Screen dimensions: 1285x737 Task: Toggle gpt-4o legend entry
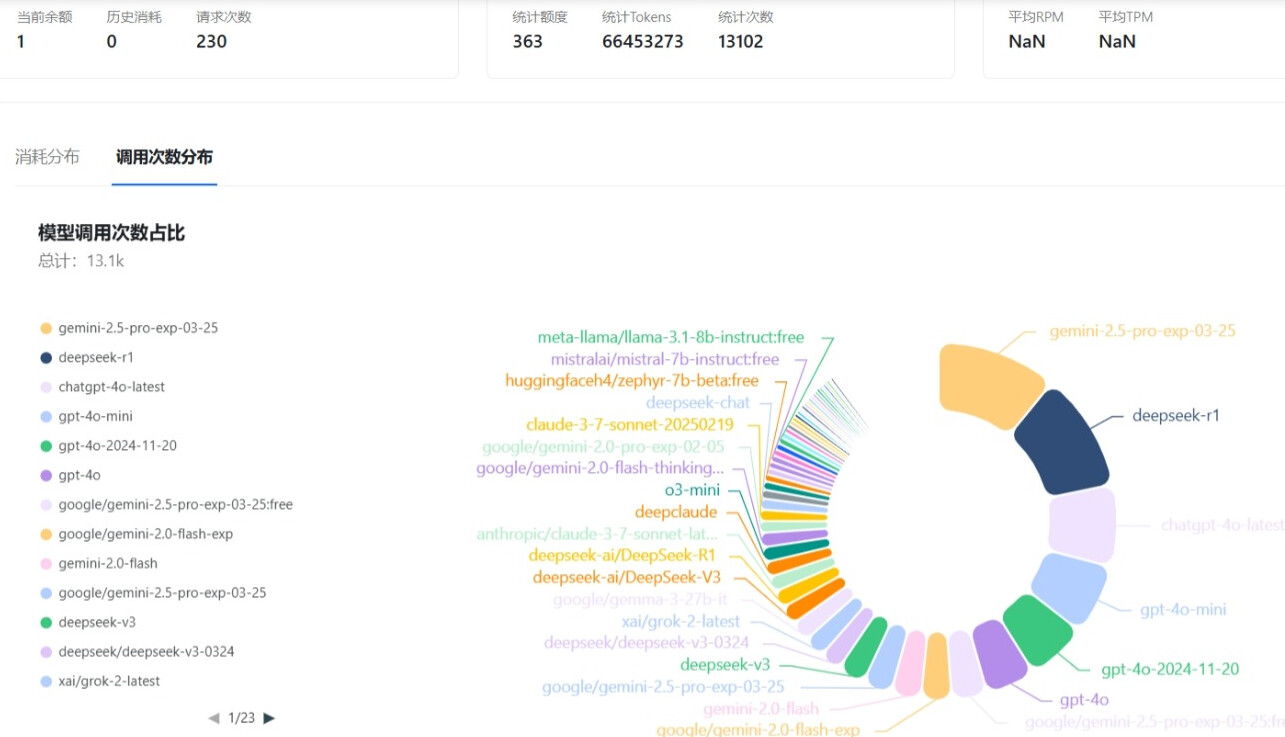pyautogui.click(x=70, y=475)
